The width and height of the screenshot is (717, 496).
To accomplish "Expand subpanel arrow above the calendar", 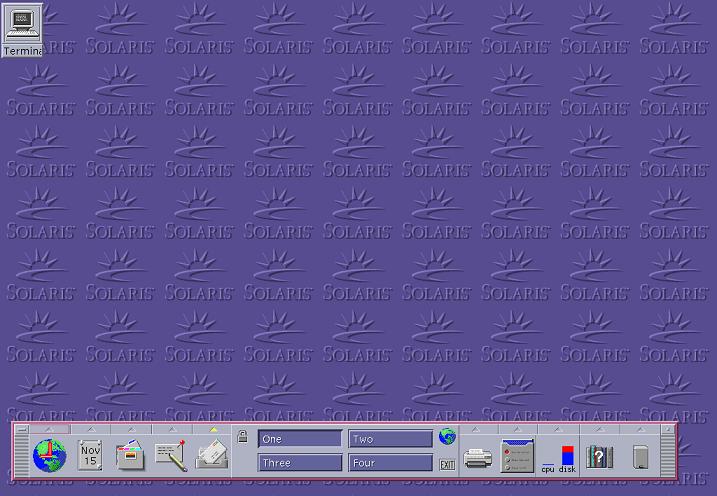I will coord(91,429).
